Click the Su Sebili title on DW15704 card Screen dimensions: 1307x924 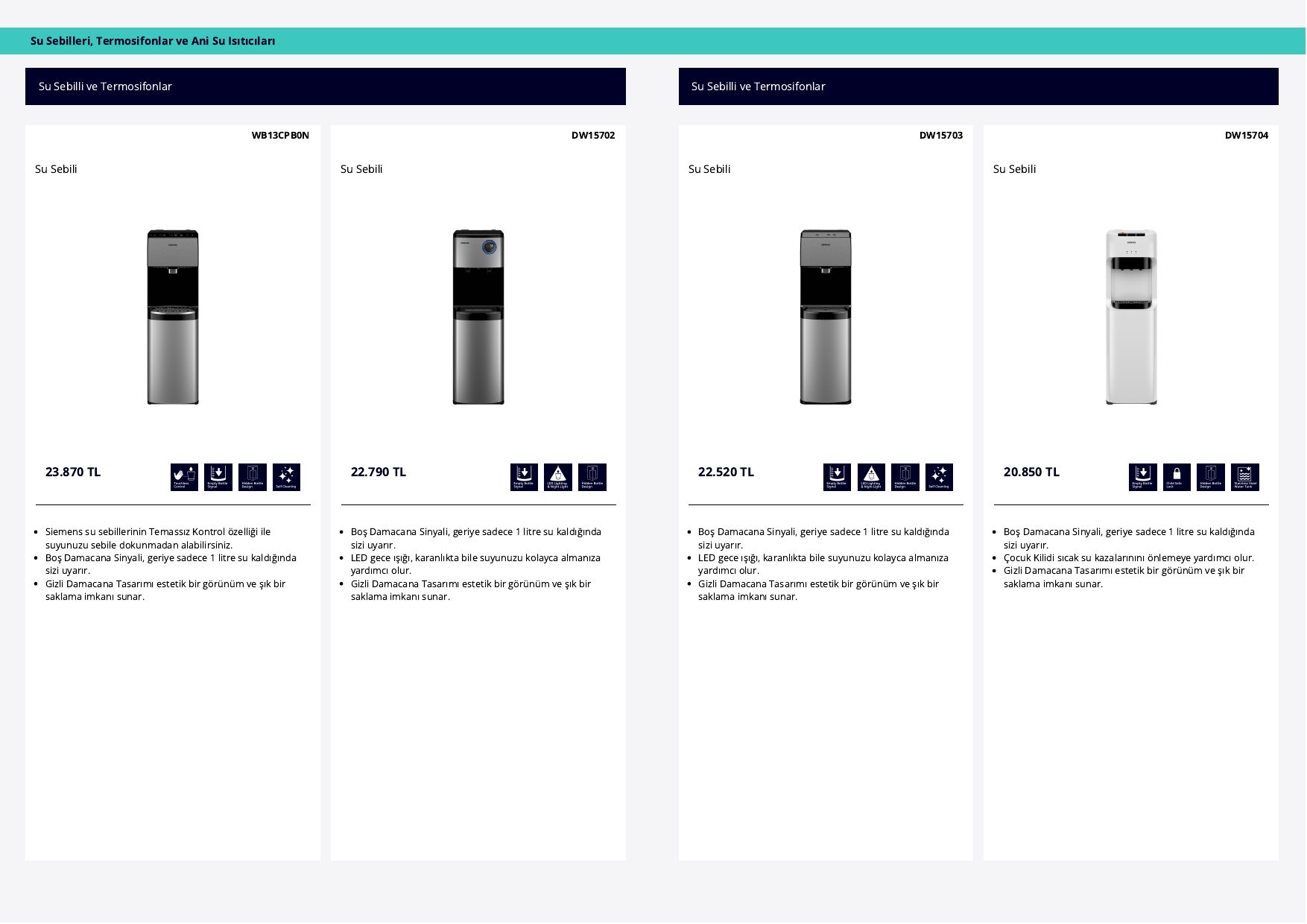(x=1014, y=169)
